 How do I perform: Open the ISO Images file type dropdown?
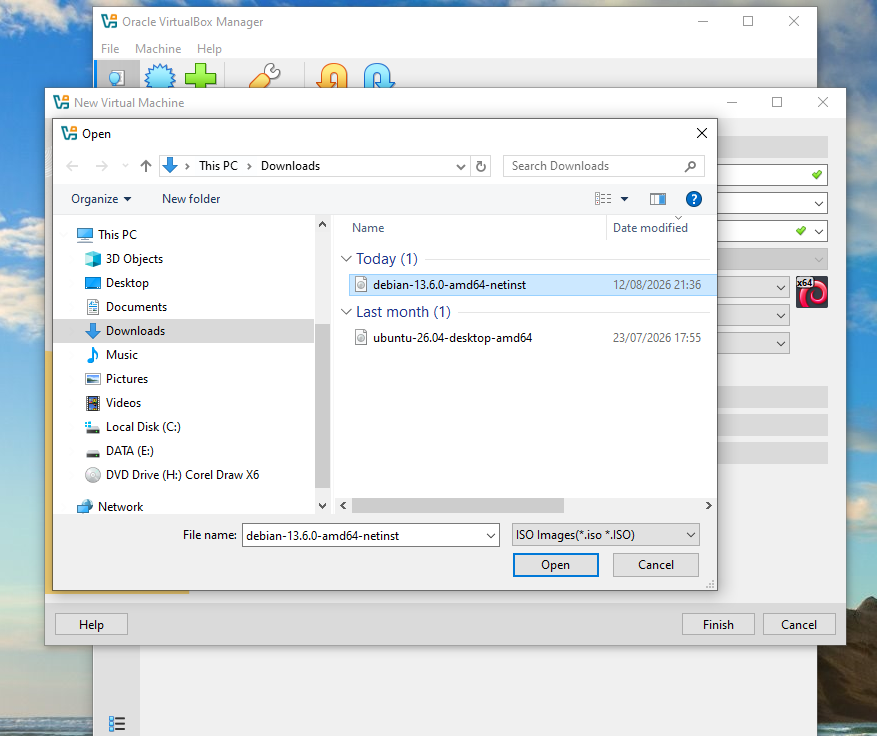pos(691,535)
